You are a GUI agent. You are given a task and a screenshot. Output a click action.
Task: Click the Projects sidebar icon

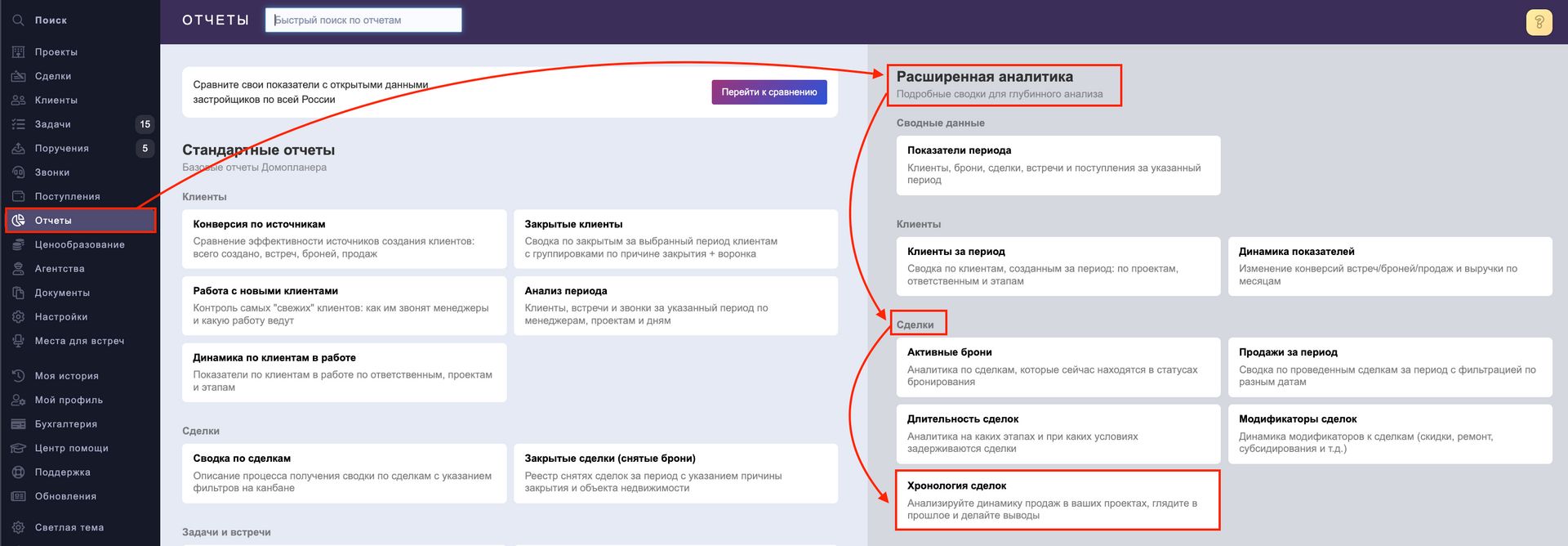19,52
